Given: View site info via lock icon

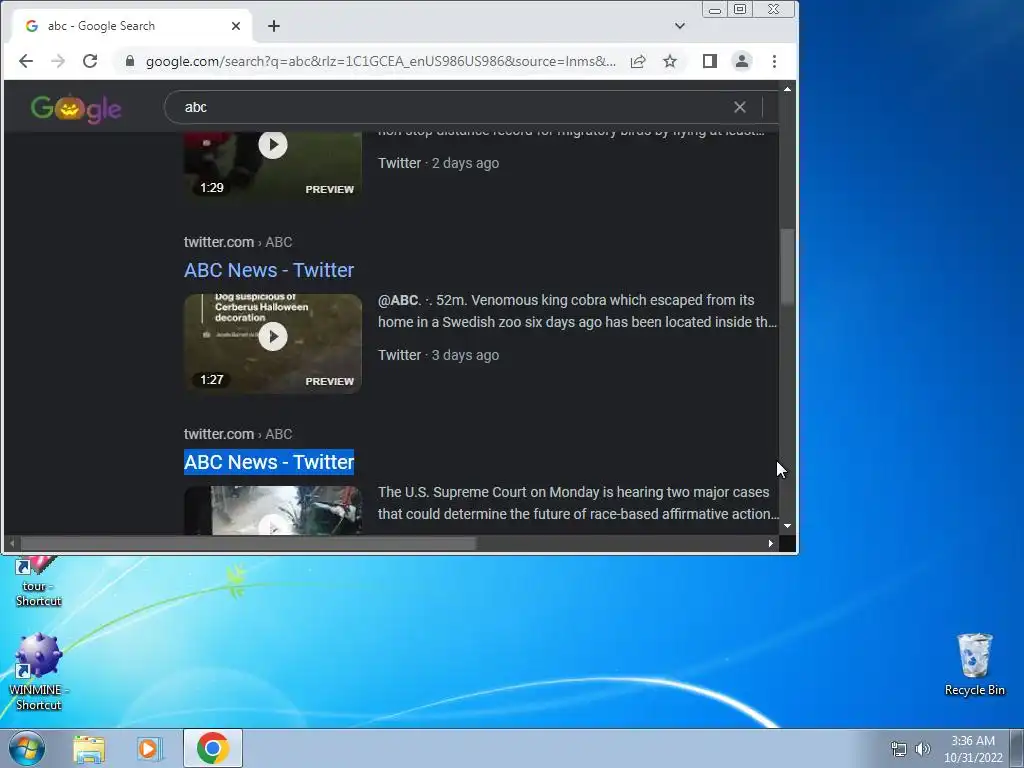Looking at the screenshot, I should coord(130,61).
